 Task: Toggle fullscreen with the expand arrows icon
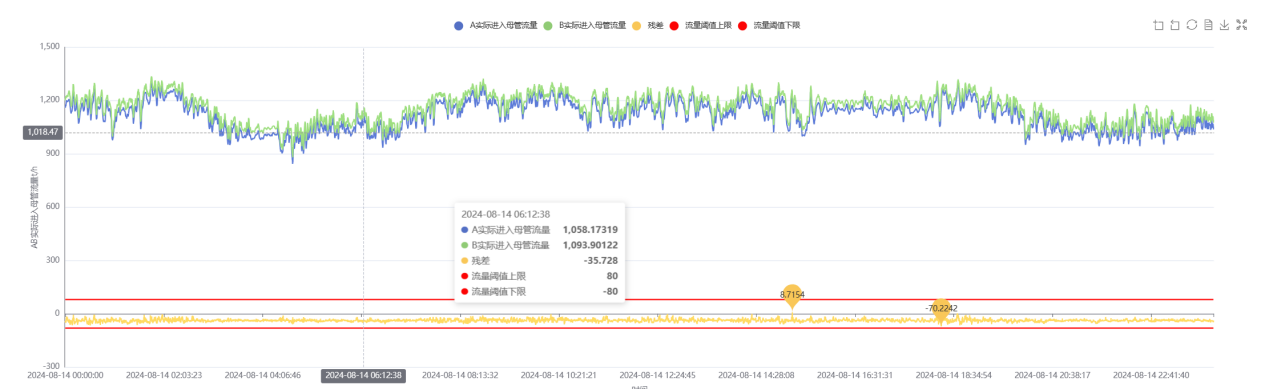tap(1242, 25)
